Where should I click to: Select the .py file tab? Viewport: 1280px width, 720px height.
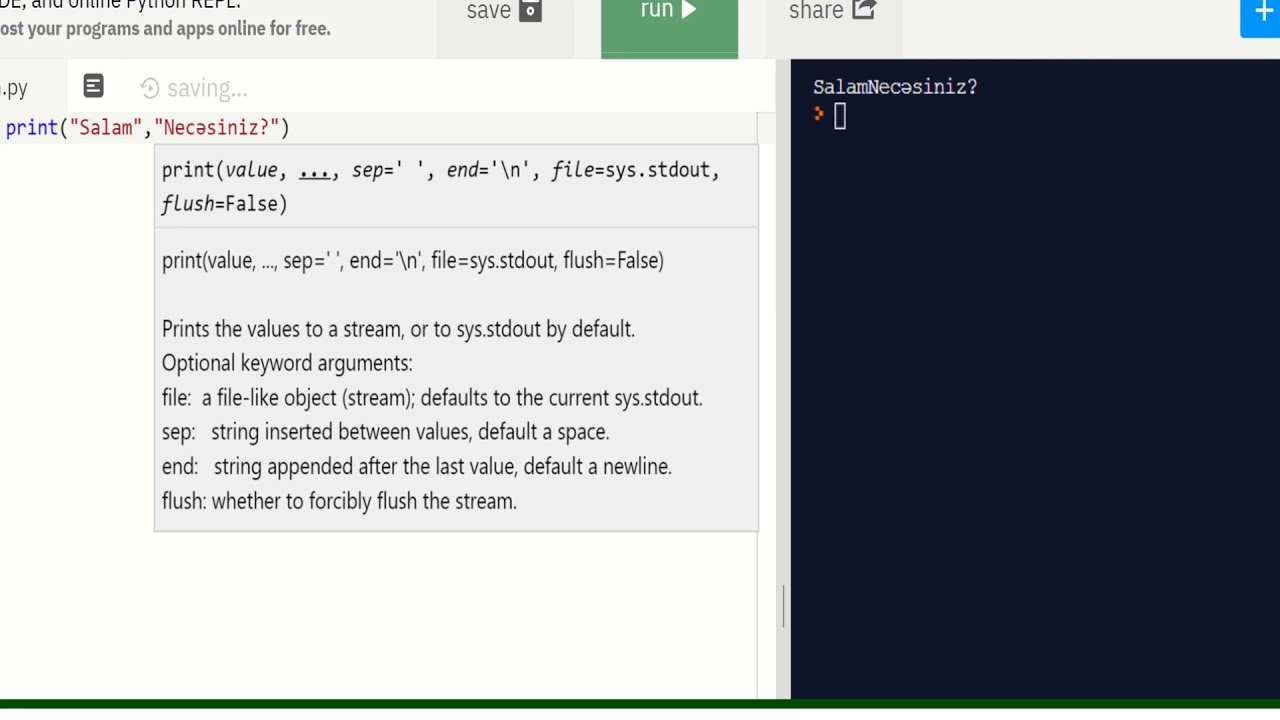coord(15,89)
